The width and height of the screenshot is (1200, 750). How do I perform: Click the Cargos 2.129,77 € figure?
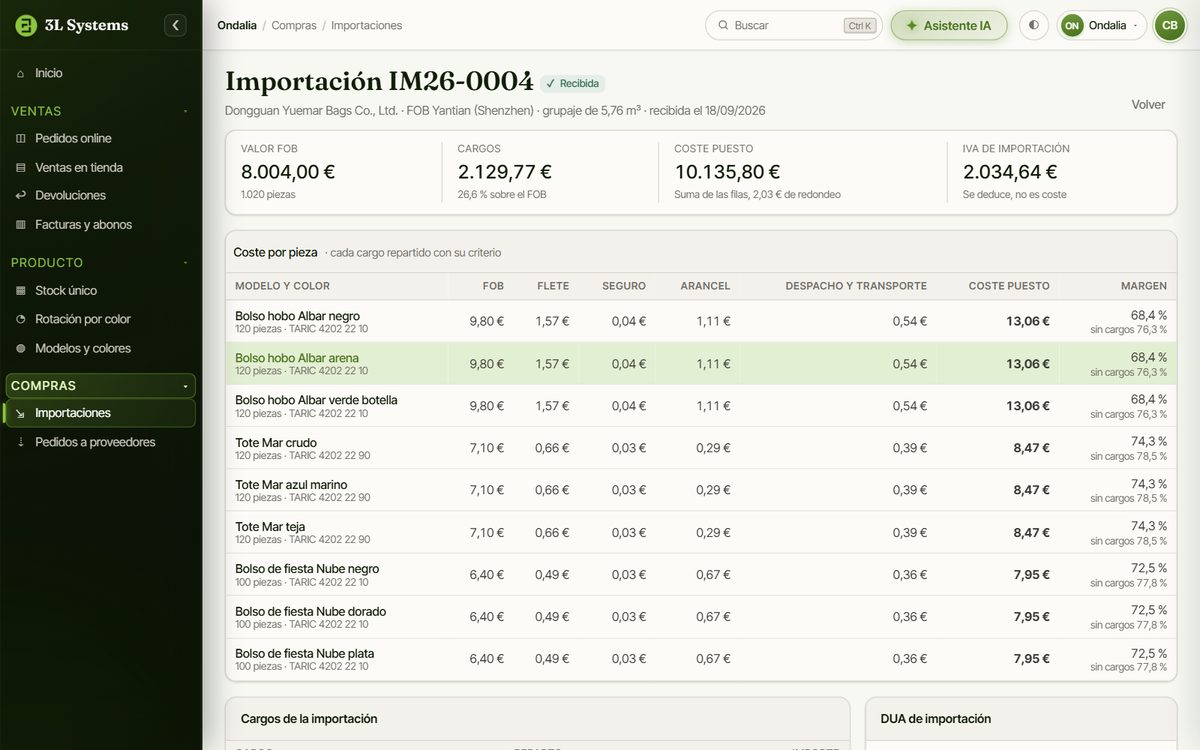[505, 172]
